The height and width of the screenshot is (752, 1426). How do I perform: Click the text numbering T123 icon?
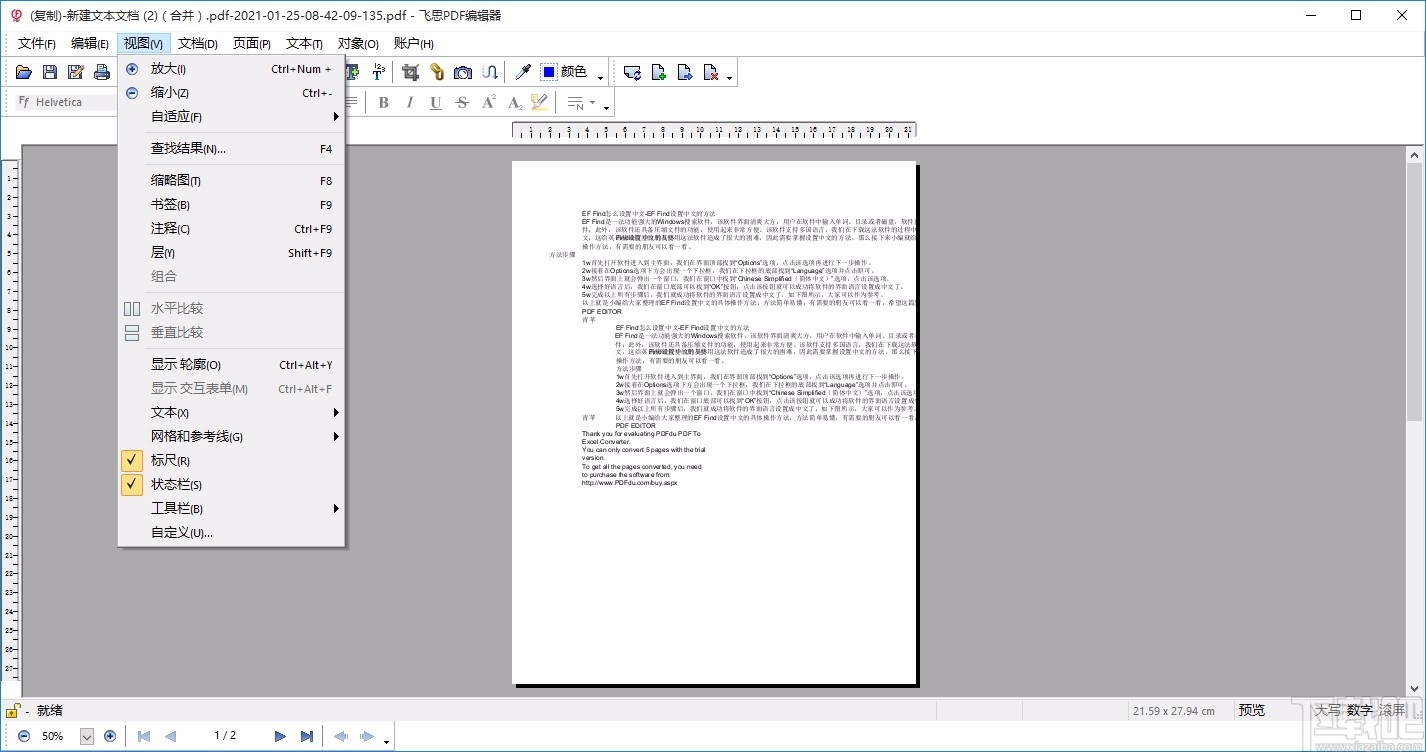click(x=379, y=72)
